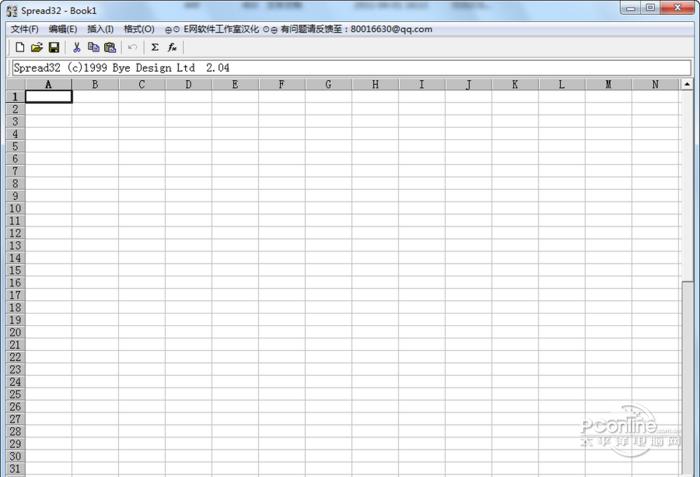700x477 pixels.
Task: Click the formula bar input field
Action: coord(351,68)
